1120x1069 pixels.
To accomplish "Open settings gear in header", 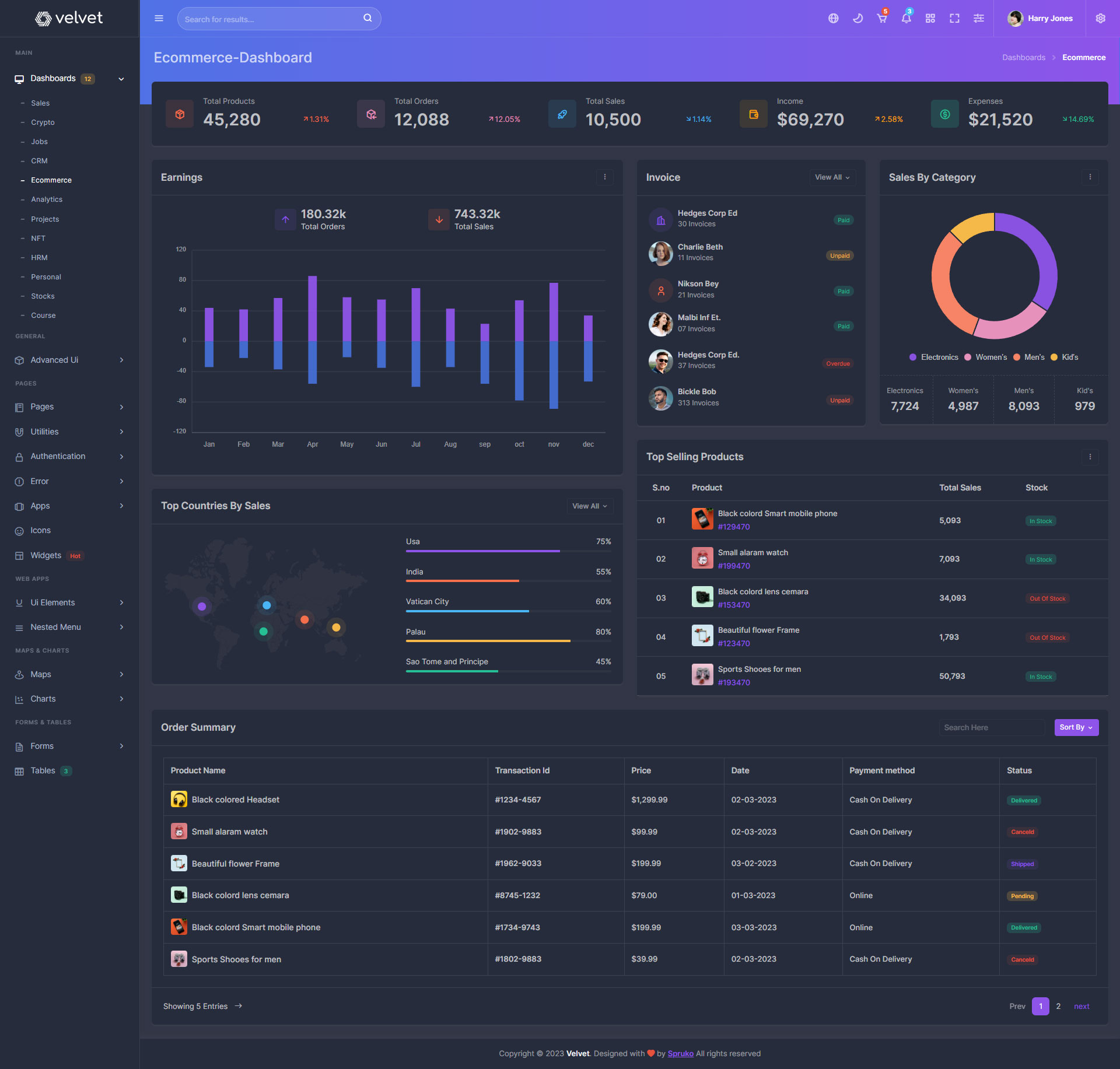I will (x=1100, y=19).
